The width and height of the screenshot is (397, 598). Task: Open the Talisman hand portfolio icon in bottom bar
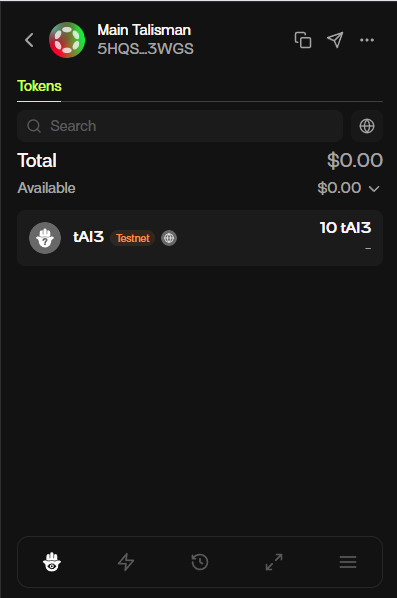click(52, 562)
